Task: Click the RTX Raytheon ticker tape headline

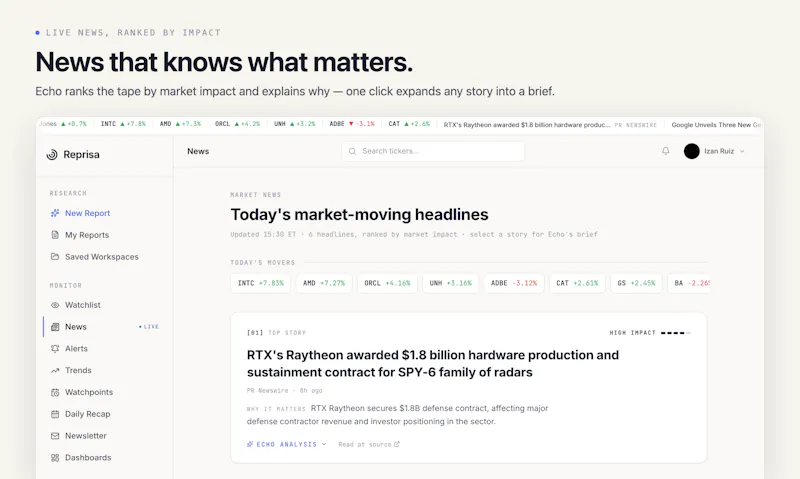Action: pos(527,124)
